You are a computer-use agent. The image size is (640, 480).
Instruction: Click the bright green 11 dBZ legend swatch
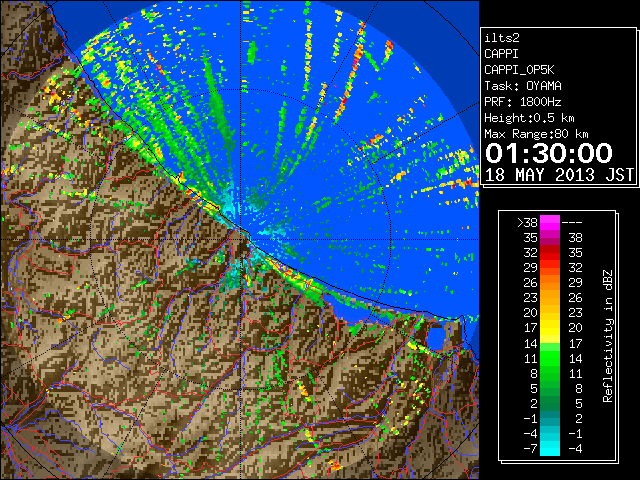[550, 358]
